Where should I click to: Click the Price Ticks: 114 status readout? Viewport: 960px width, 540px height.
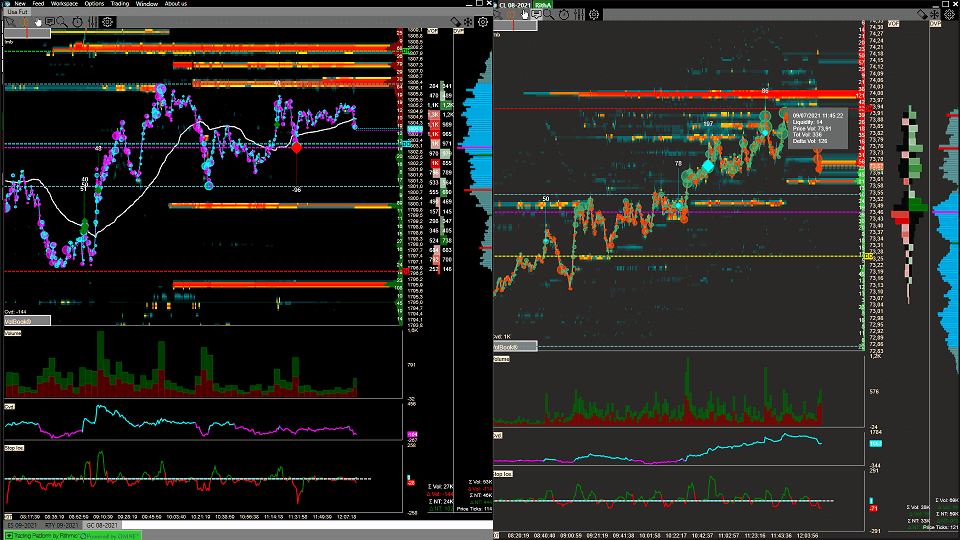pos(474,509)
